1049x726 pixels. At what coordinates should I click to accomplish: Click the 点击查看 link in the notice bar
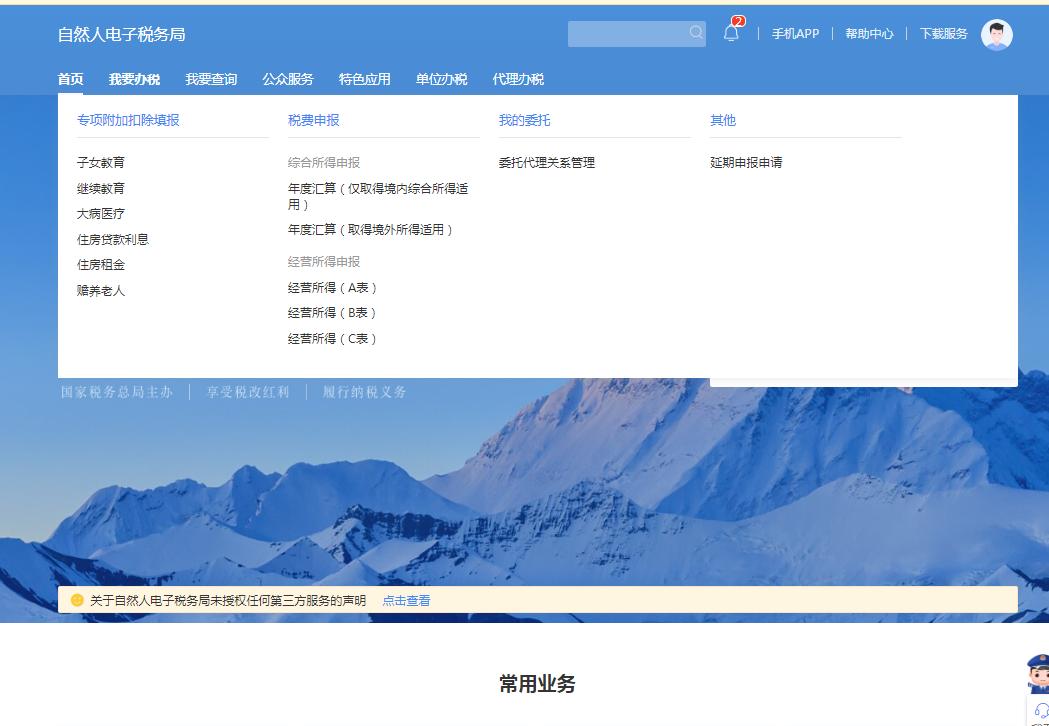406,600
